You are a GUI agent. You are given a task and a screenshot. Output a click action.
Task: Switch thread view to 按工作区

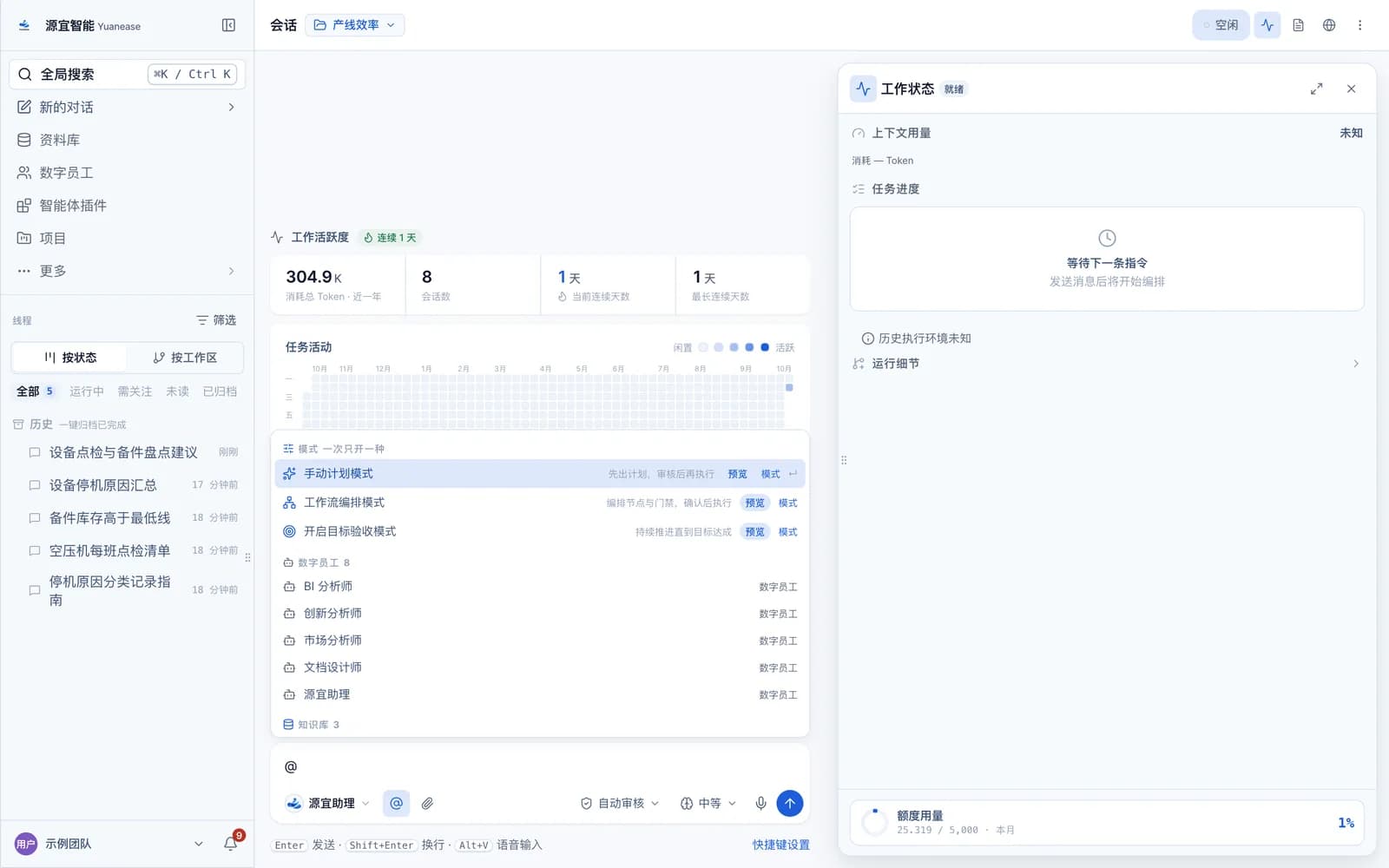pos(184,358)
